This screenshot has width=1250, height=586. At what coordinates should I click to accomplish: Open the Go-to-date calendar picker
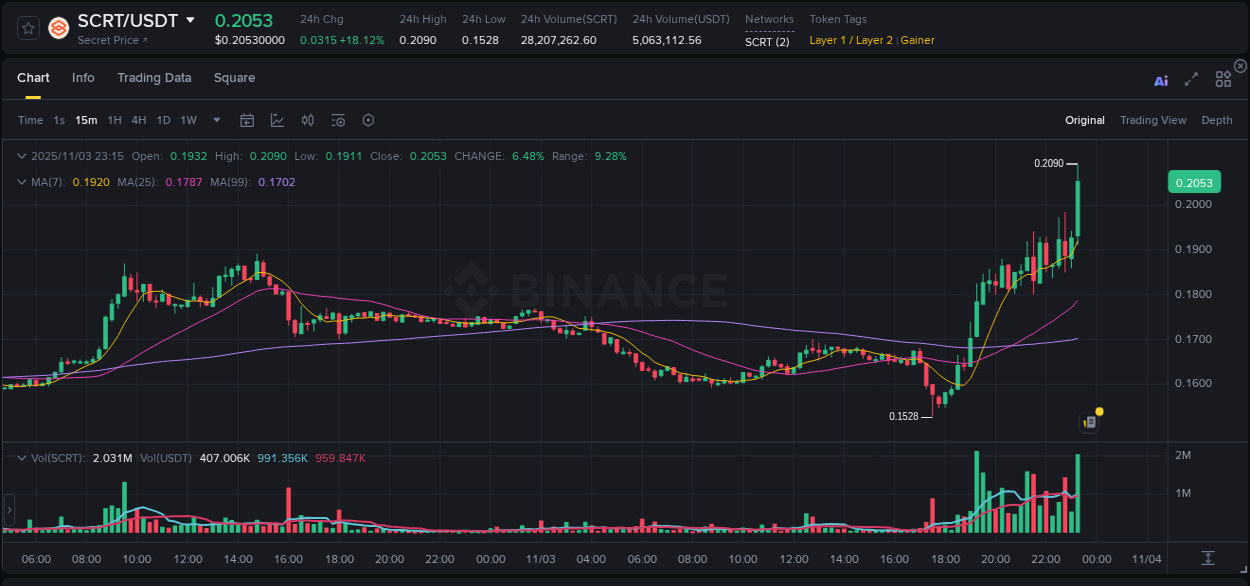(x=247, y=120)
